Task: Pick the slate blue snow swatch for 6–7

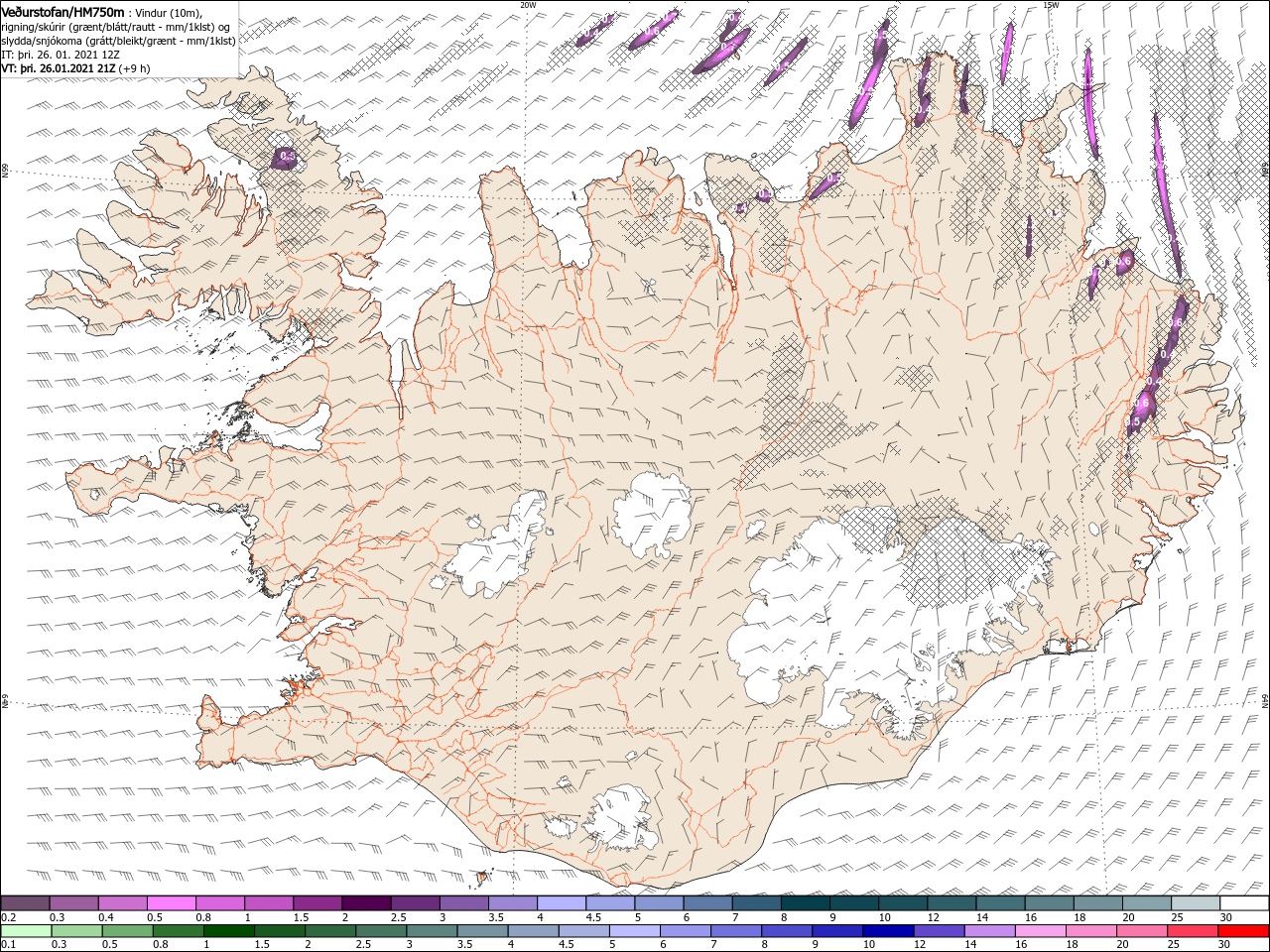Action: [707, 903]
